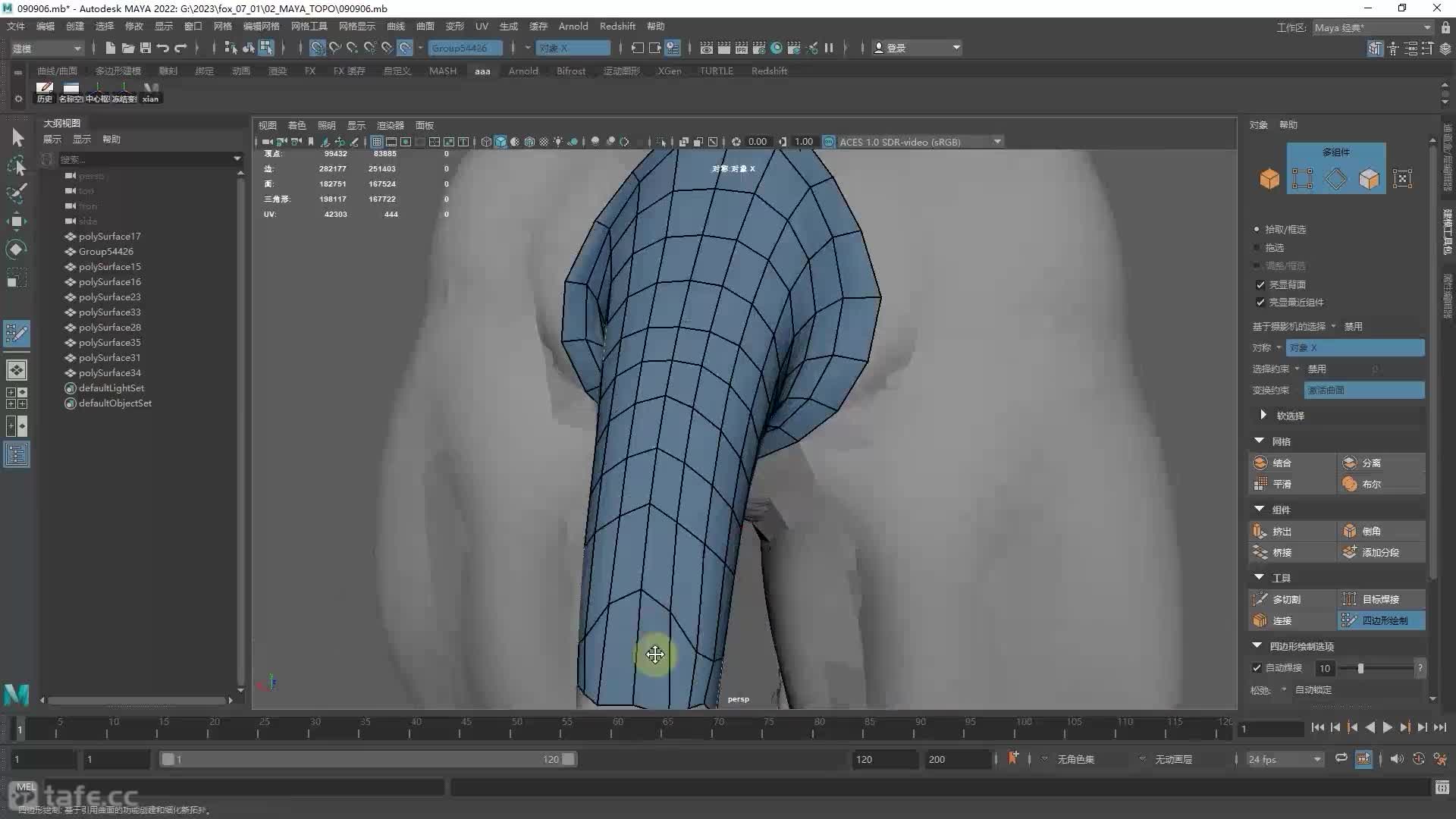This screenshot has width=1456, height=819.
Task: Click the 倒角 Bevel tool
Action: coord(1381,532)
